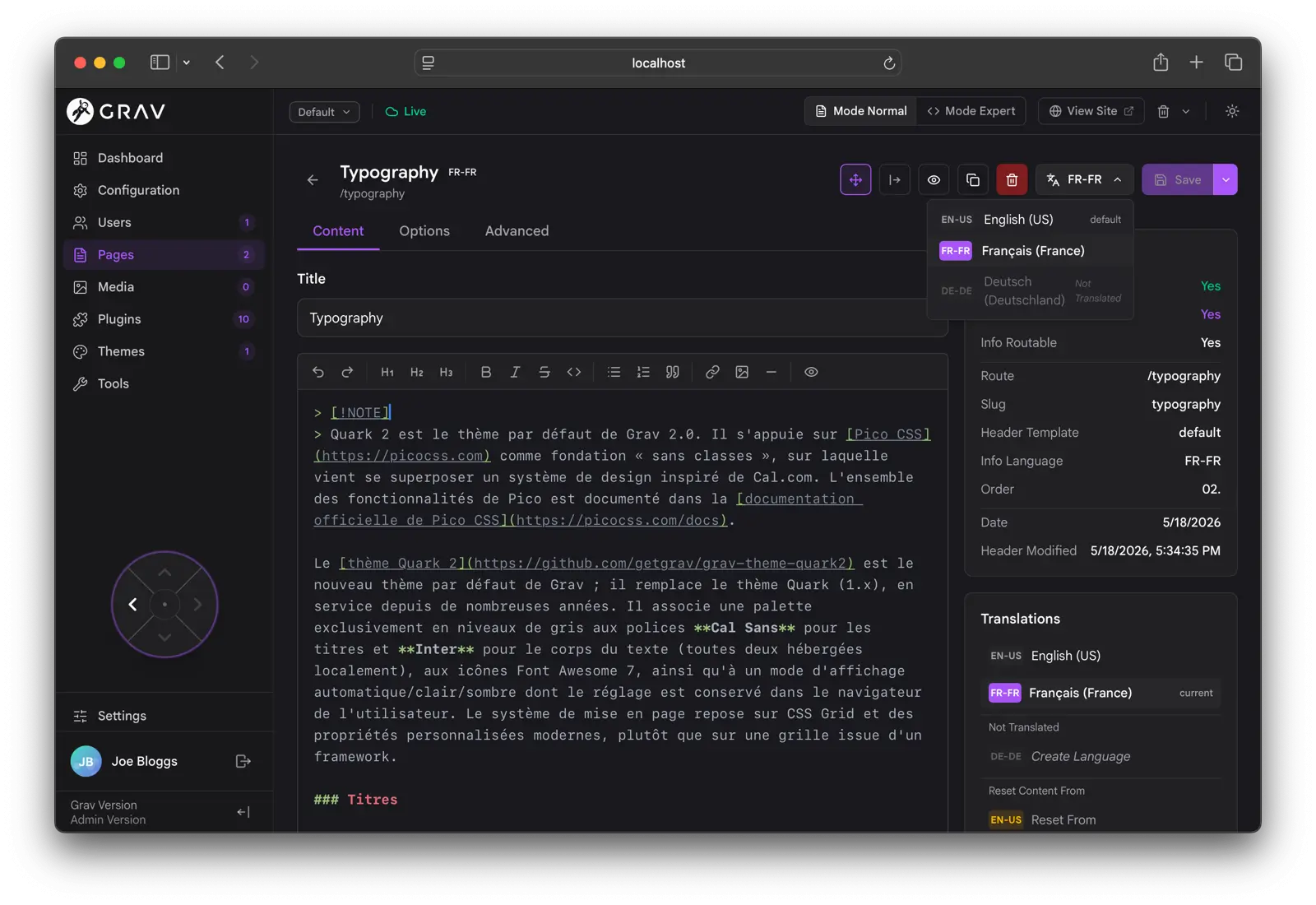Click the collapse sidebar panel arrow icon
The height and width of the screenshot is (905, 1316).
[895, 179]
